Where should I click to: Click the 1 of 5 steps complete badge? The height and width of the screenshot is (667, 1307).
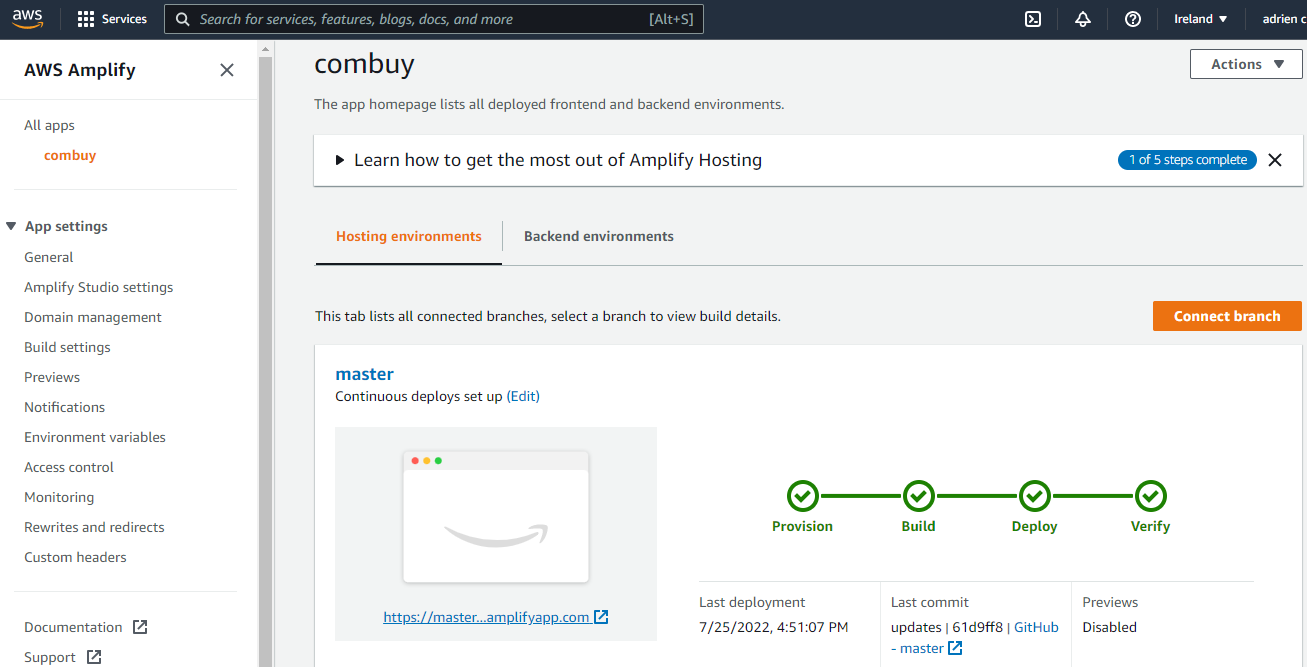pyautogui.click(x=1187, y=160)
